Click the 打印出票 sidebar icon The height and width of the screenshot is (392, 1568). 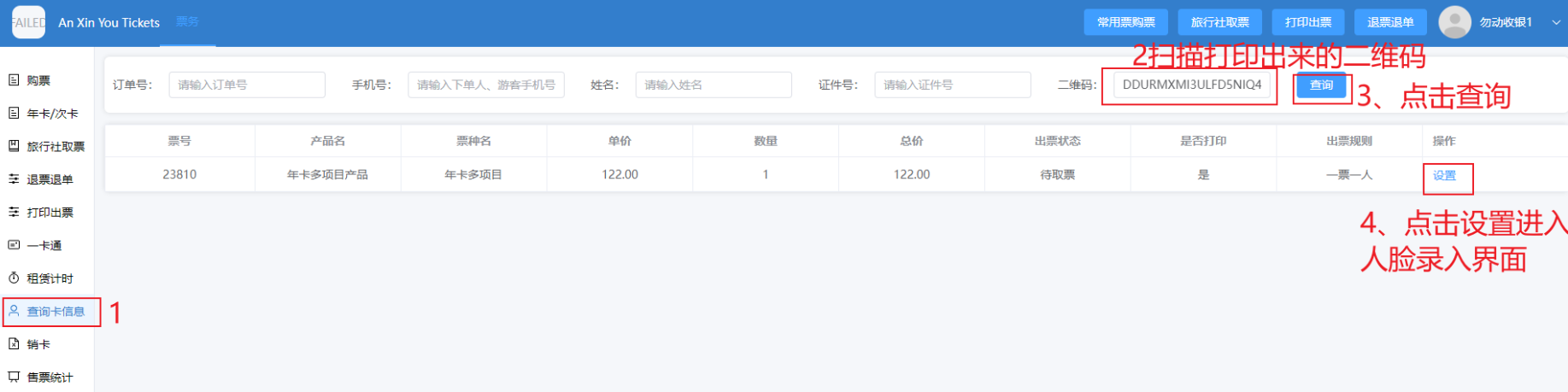click(14, 212)
